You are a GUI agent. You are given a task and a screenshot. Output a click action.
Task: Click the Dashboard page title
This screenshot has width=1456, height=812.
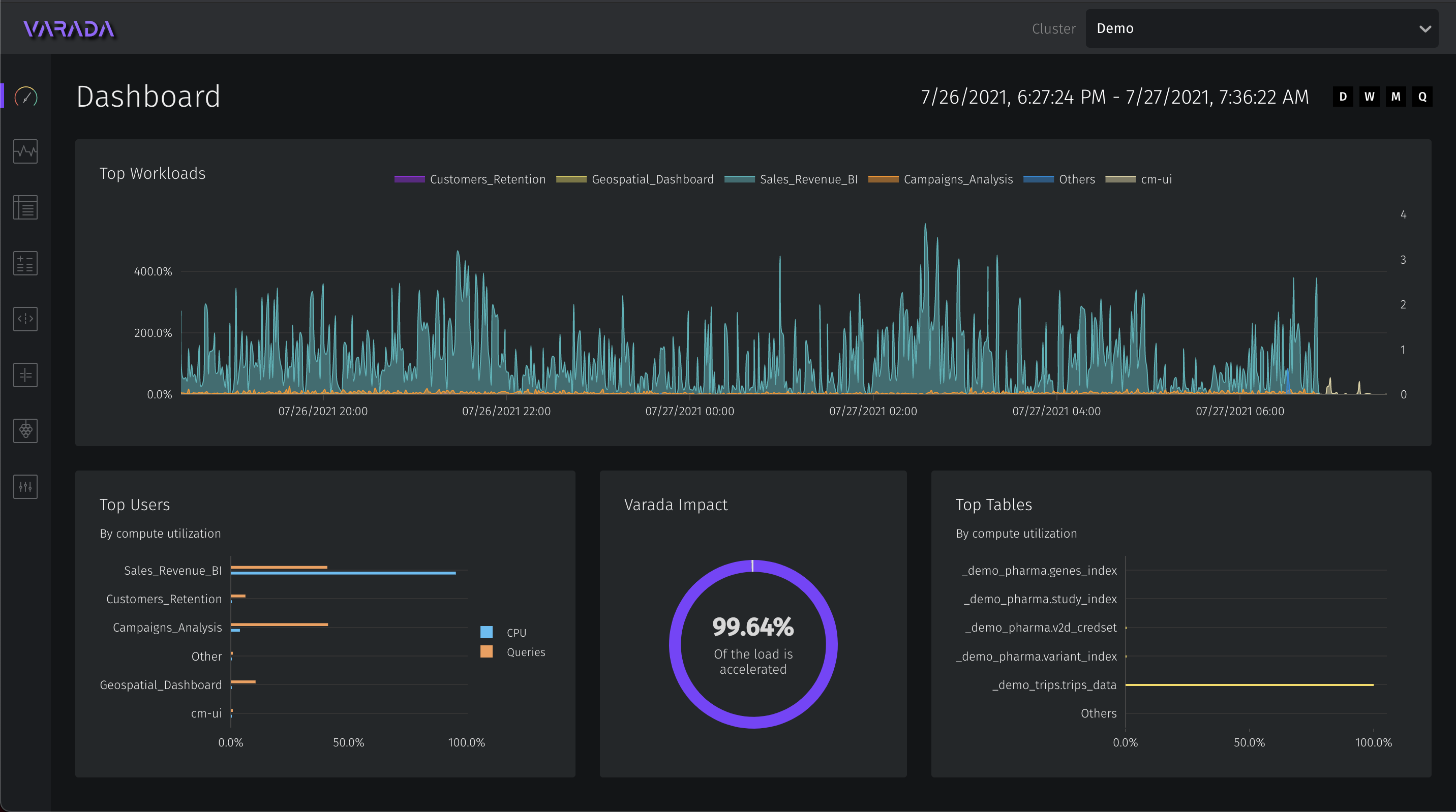(x=148, y=97)
